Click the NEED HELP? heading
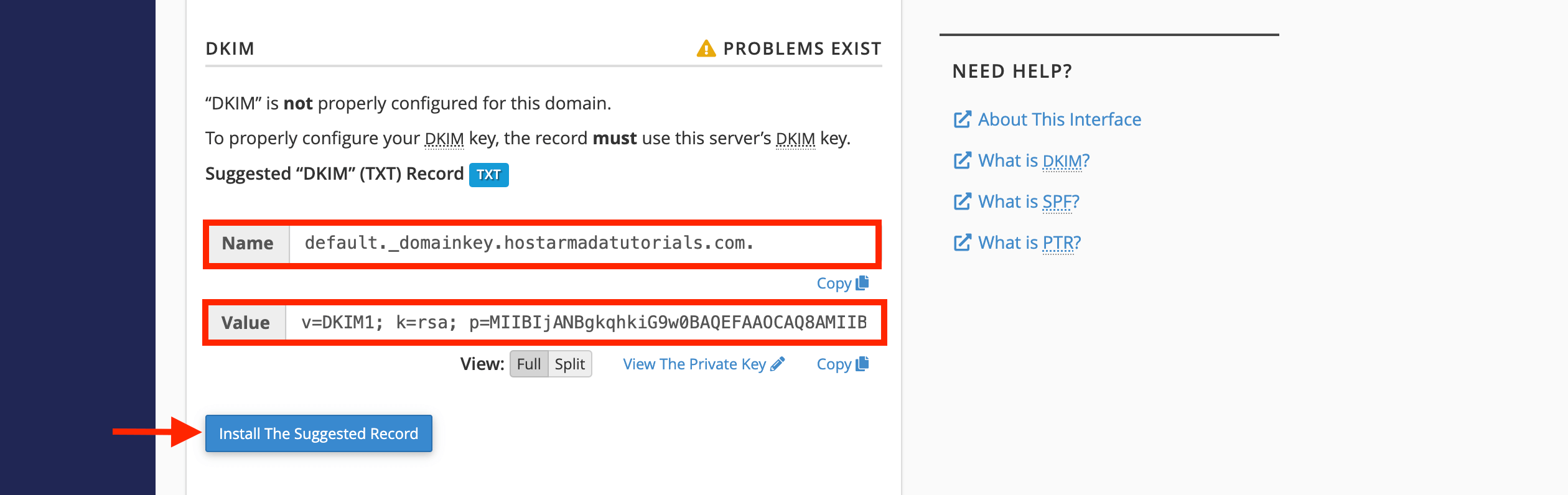Image resolution: width=1568 pixels, height=495 pixels. (1012, 72)
